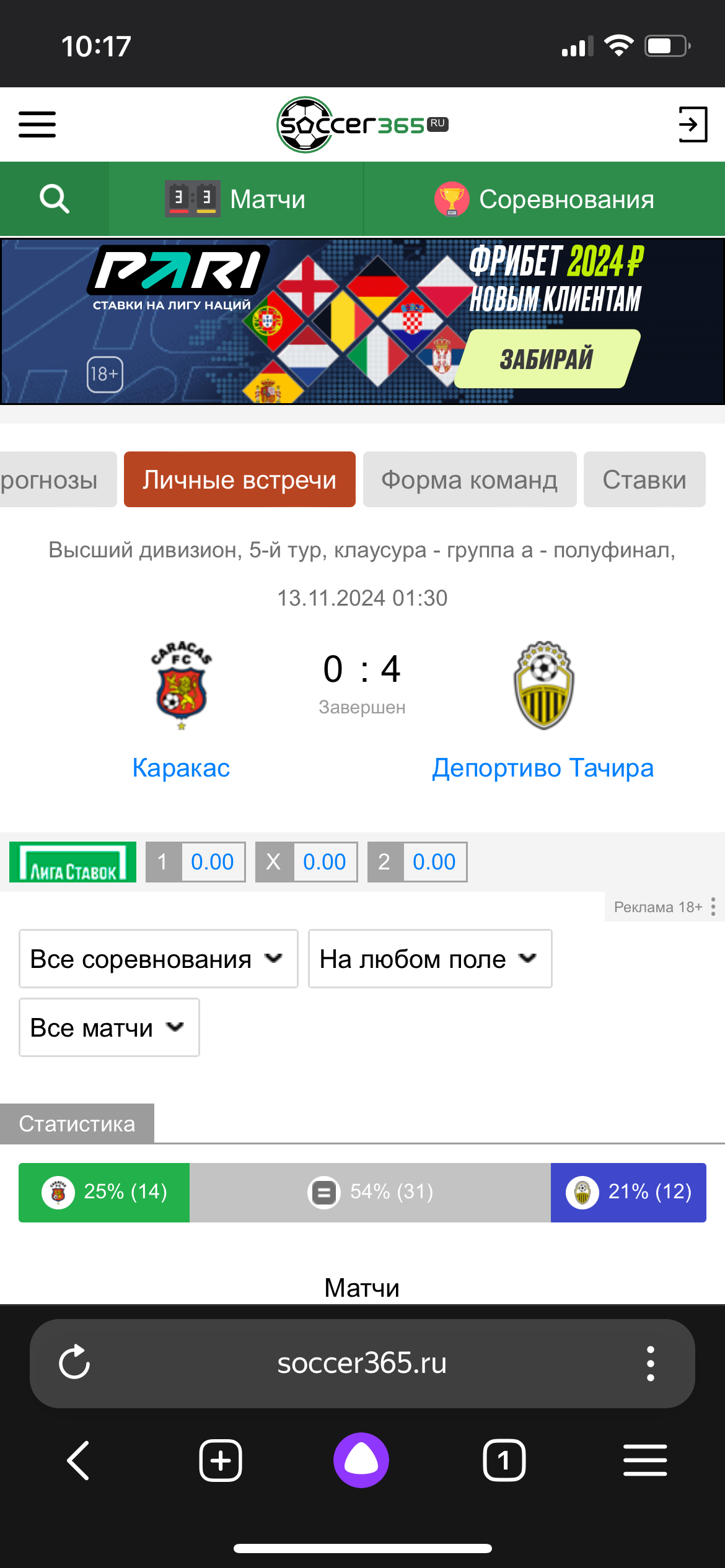Click the ЗАБИРАЙ banner button
725x1568 pixels.
pos(547,359)
